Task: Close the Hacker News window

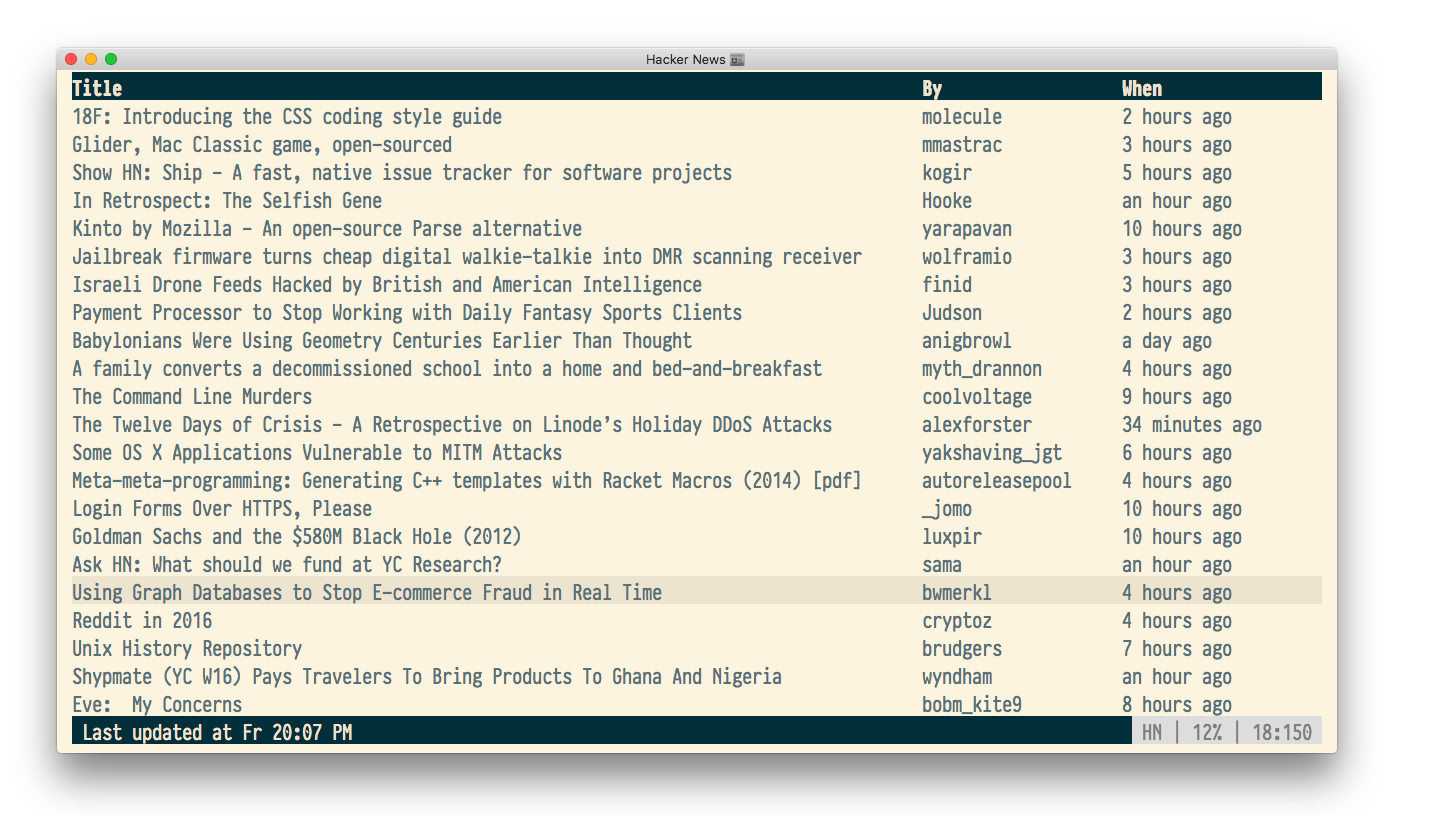Action: pos(71,60)
